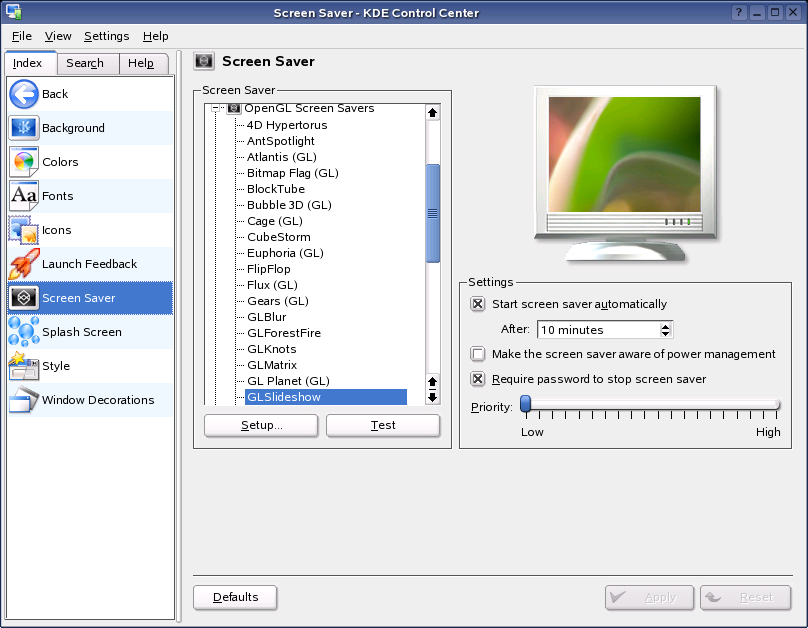This screenshot has height=628, width=808.
Task: Click the bottom scroll up arrow of list
Action: (x=432, y=381)
